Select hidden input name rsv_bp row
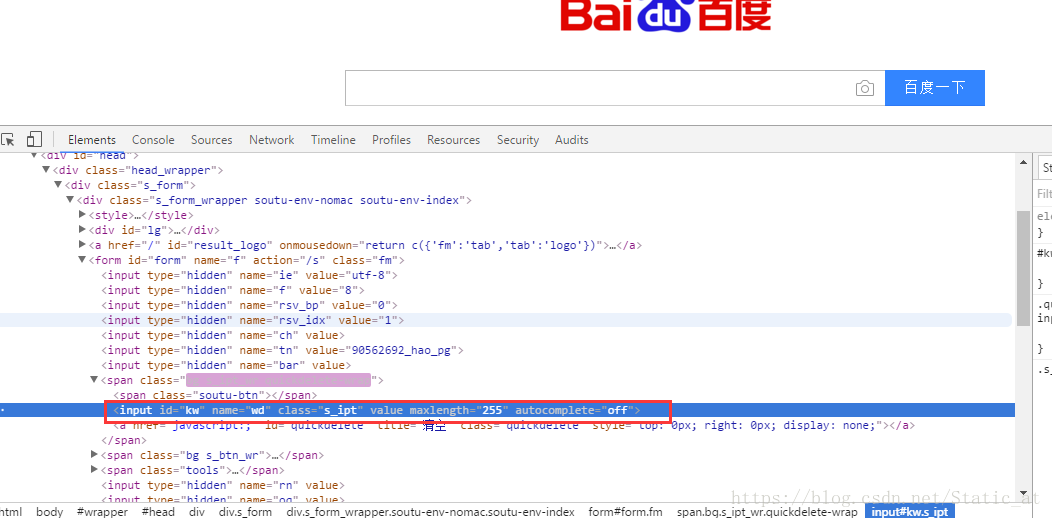Image resolution: width=1052 pixels, height=518 pixels. [250, 305]
